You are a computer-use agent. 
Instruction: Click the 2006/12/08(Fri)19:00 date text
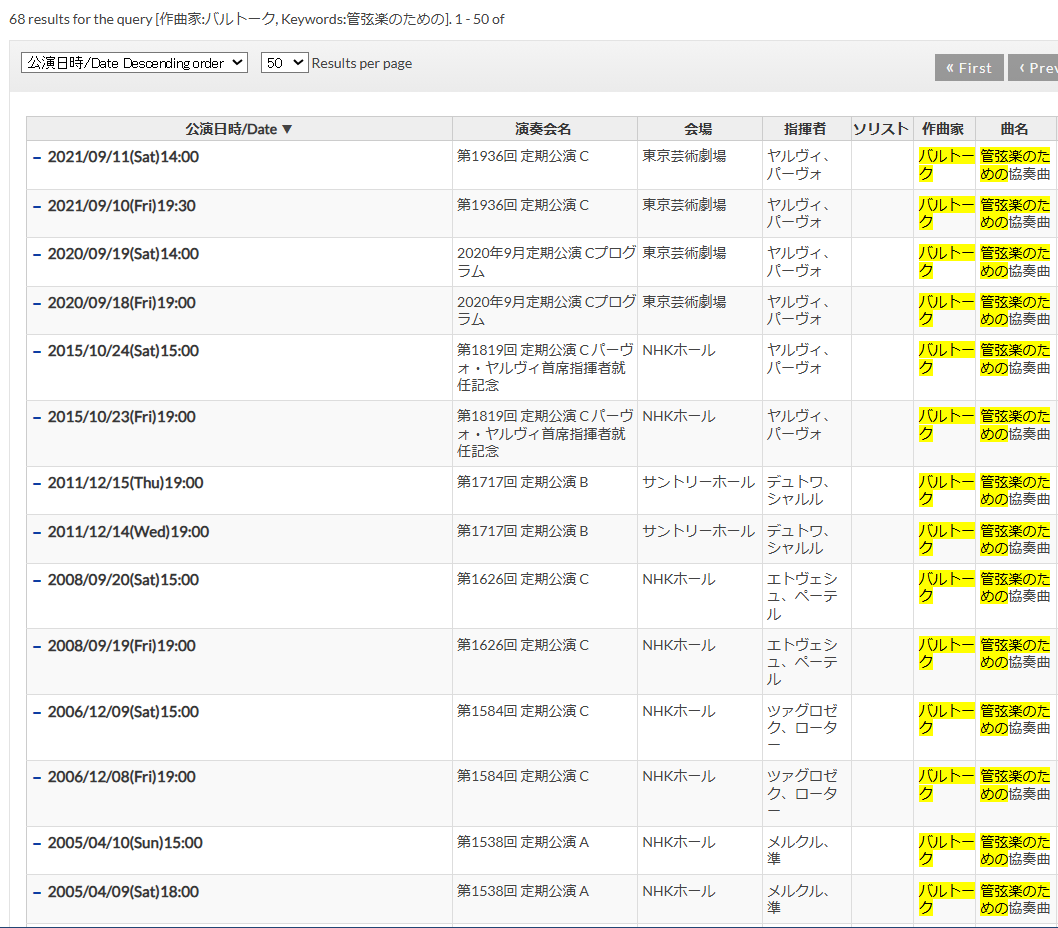coord(121,777)
